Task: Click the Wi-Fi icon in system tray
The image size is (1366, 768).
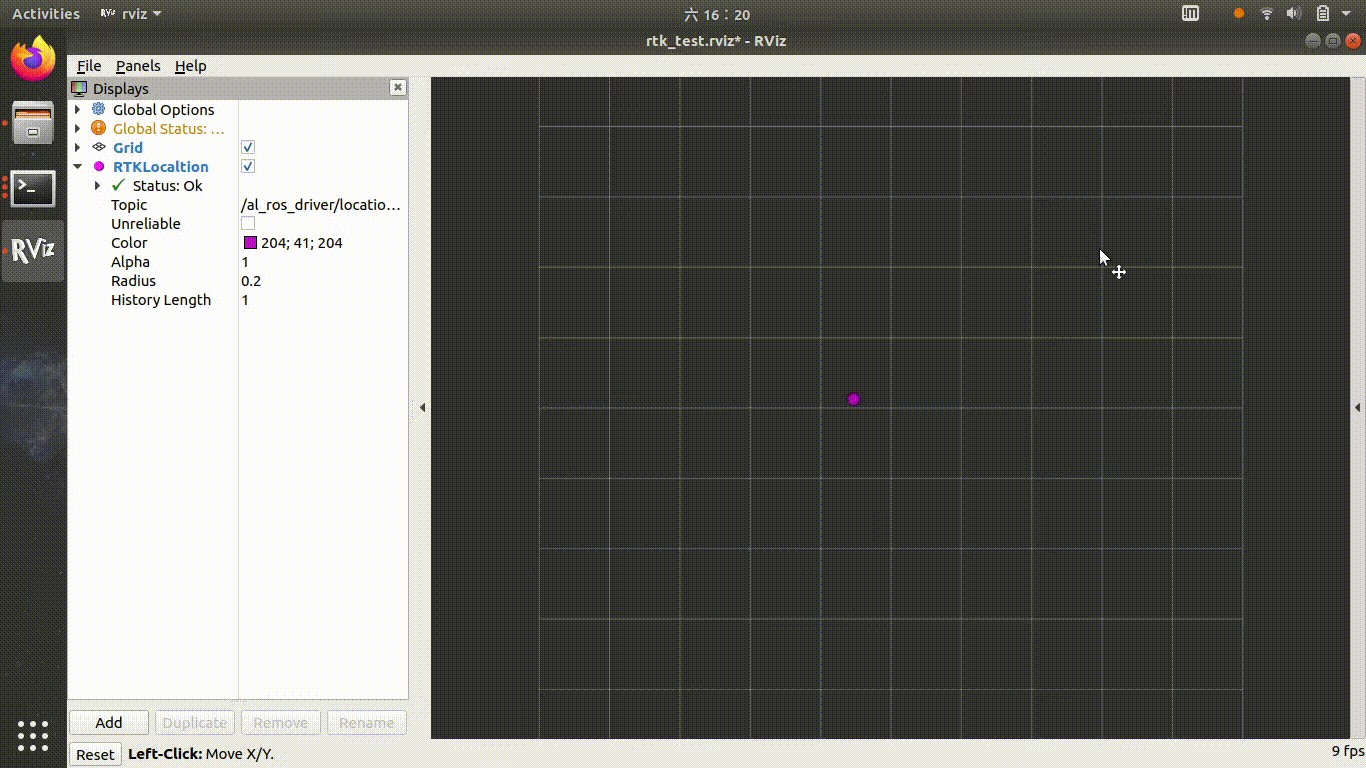Action: [x=1267, y=14]
